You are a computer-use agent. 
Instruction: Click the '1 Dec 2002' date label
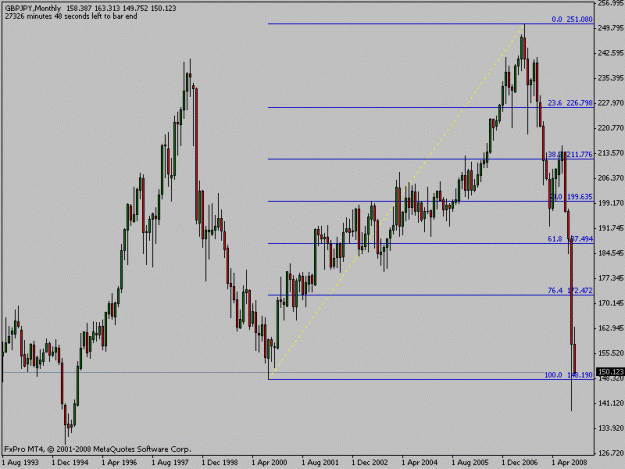(370, 463)
